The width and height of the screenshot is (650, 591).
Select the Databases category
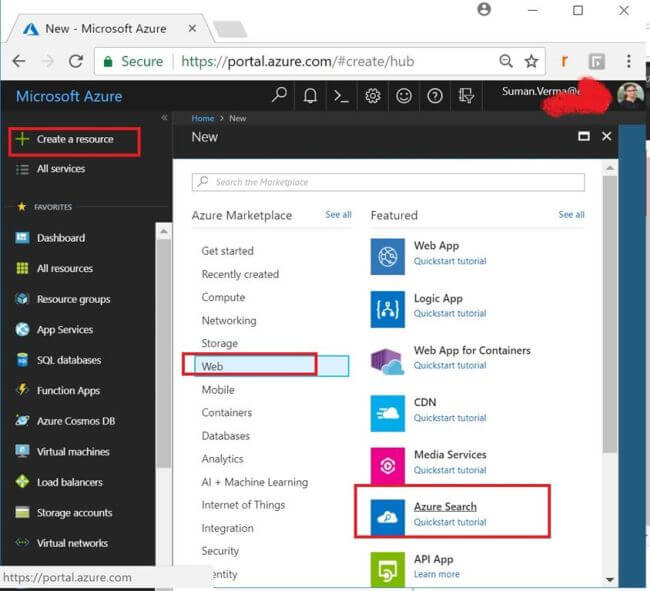click(226, 436)
